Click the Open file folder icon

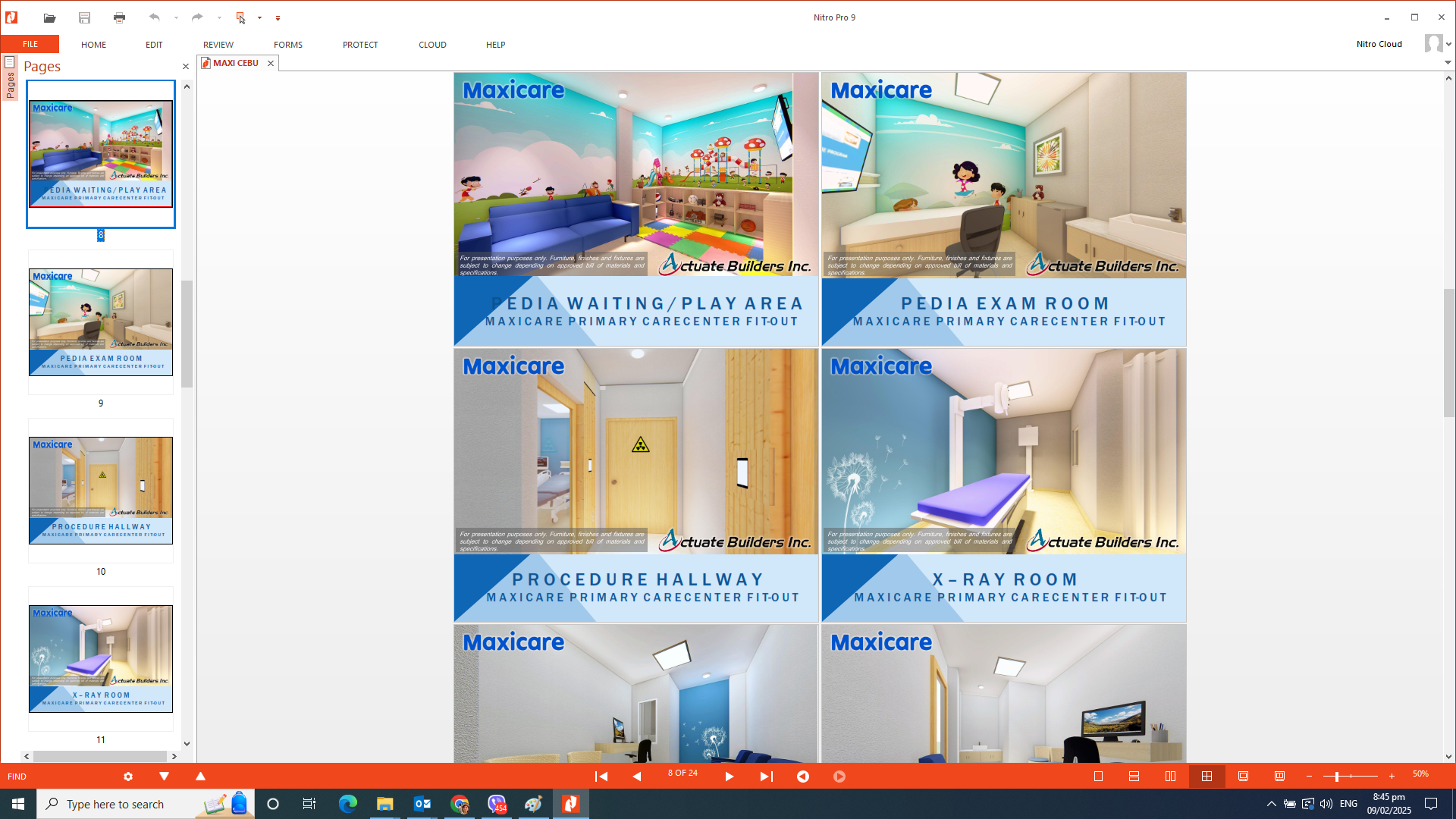click(x=49, y=17)
